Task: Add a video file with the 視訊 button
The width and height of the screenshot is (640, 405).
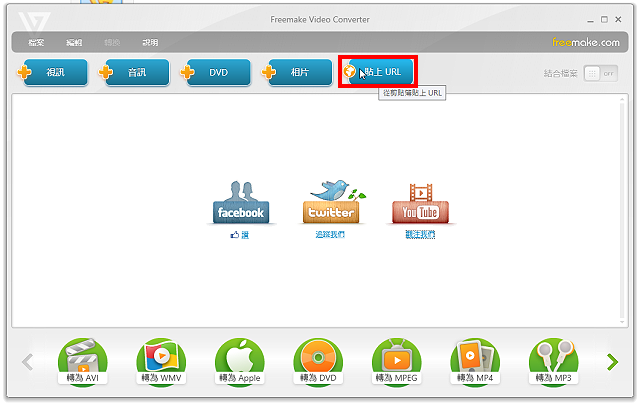Action: point(53,73)
